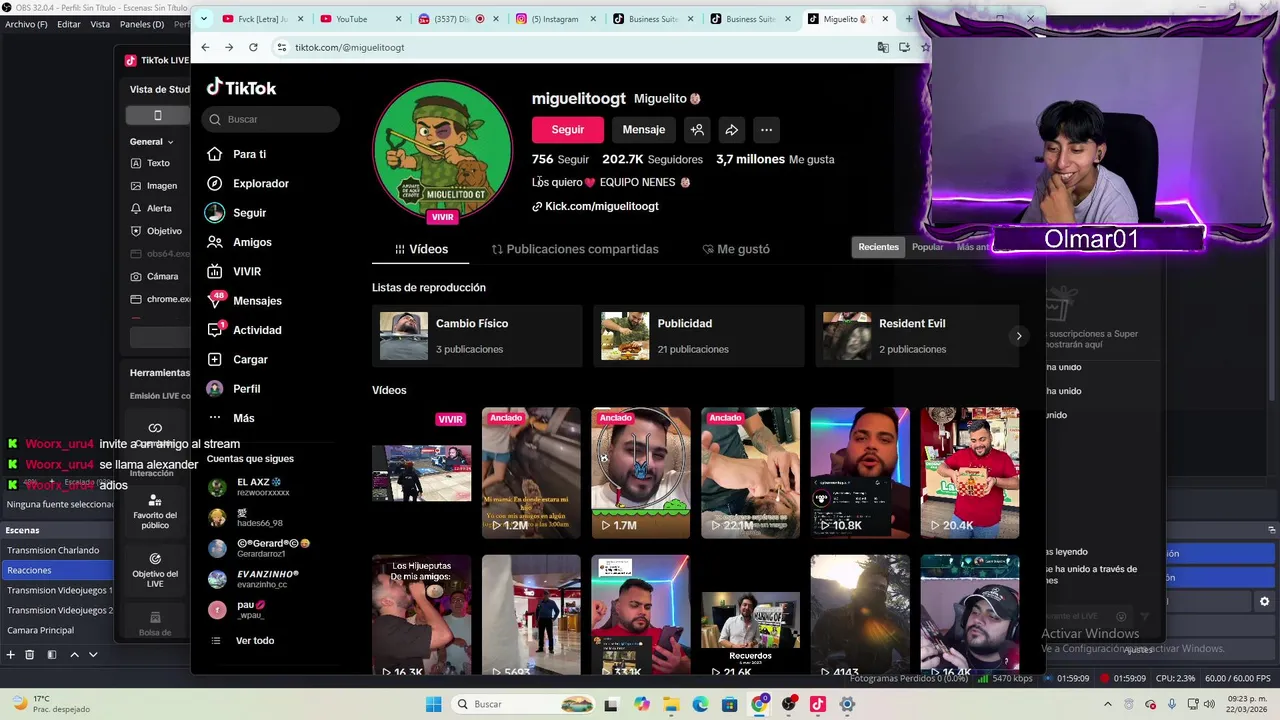Go forward in Chrome browser
1280x720 pixels.
click(229, 47)
